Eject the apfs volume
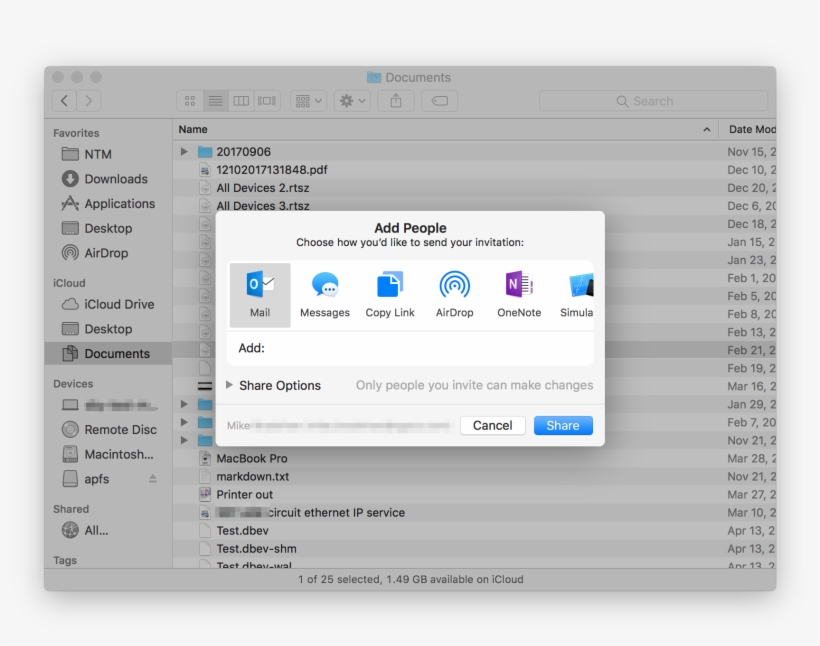This screenshot has width=820, height=646. coord(153,479)
